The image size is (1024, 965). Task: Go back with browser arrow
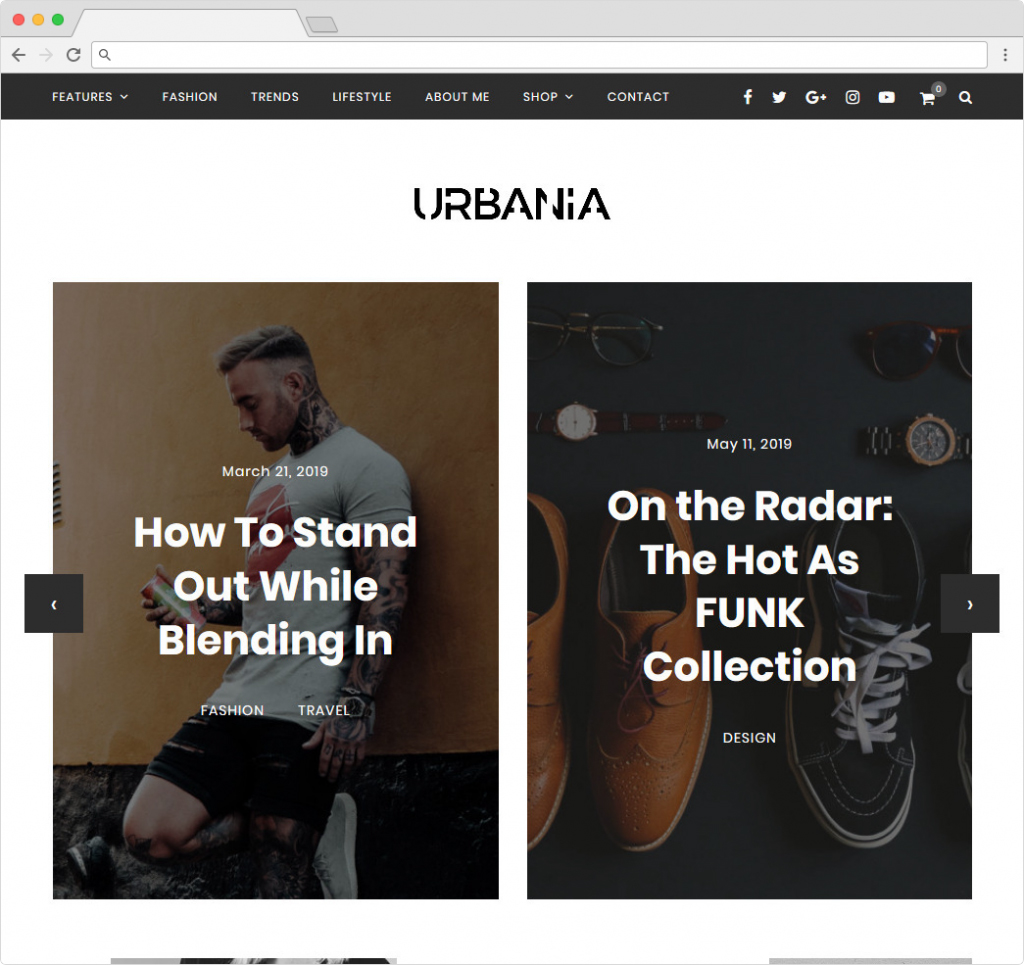coord(18,55)
